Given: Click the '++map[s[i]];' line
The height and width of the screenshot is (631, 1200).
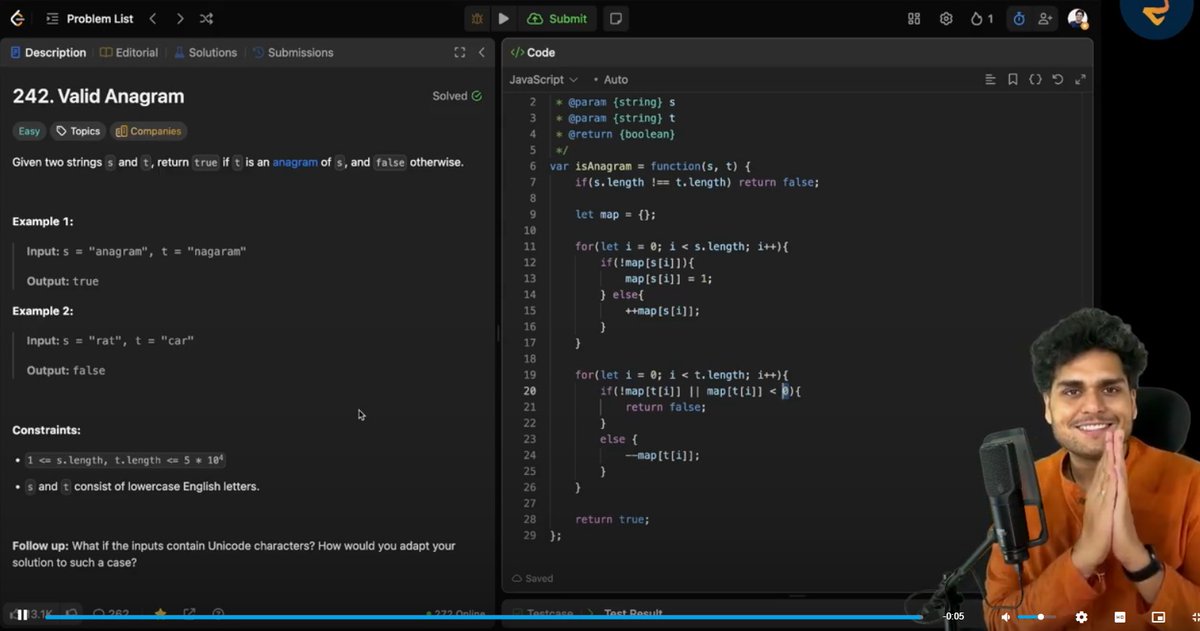Looking at the screenshot, I should tap(662, 310).
